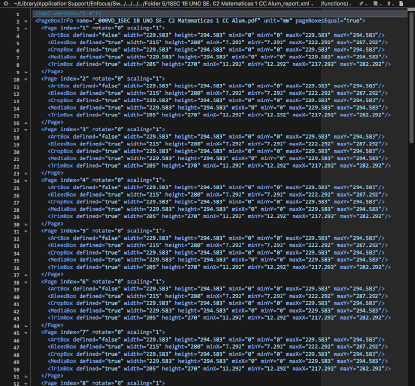Click the ArtBox line on line 25
The image size is (415, 386).
pyautogui.click(x=216, y=187)
